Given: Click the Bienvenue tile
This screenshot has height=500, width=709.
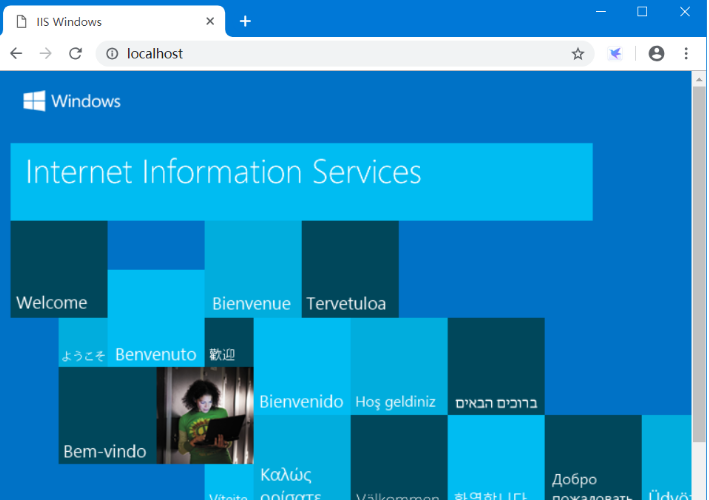Looking at the screenshot, I should tap(253, 269).
